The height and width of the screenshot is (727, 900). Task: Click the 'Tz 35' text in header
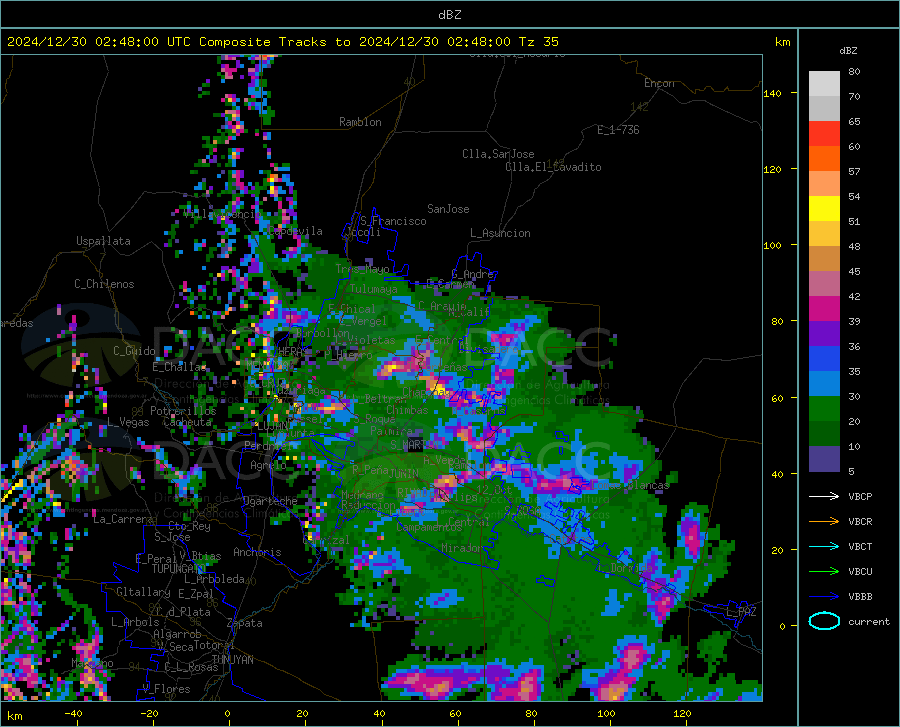pyautogui.click(x=539, y=42)
